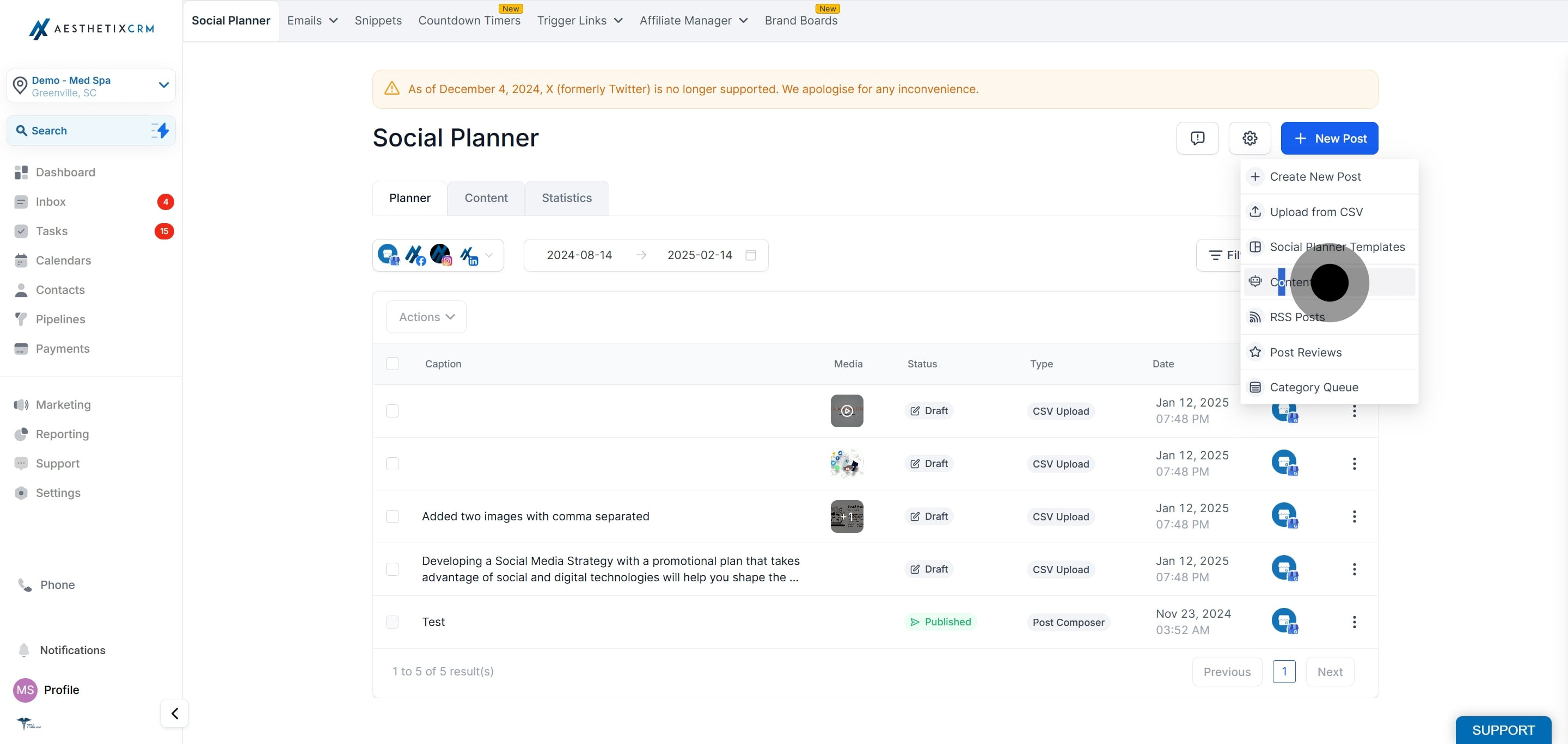Click the New Post button
This screenshot has height=744, width=1568.
(1329, 138)
